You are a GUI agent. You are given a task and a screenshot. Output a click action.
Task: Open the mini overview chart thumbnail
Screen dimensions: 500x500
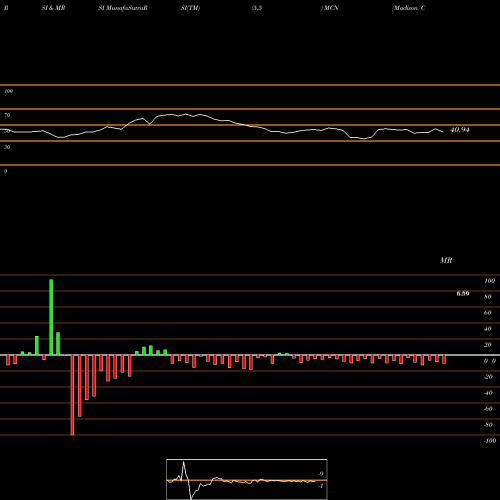coord(247,479)
